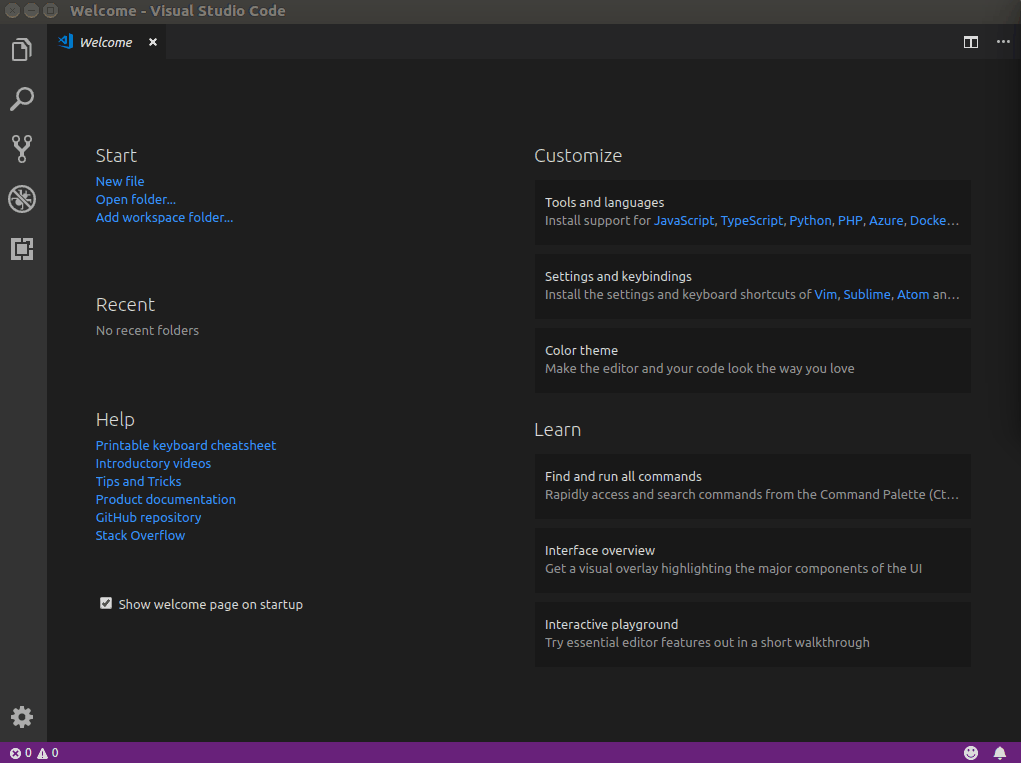Open the GitHub repository link
The image size is (1021, 763).
point(148,517)
